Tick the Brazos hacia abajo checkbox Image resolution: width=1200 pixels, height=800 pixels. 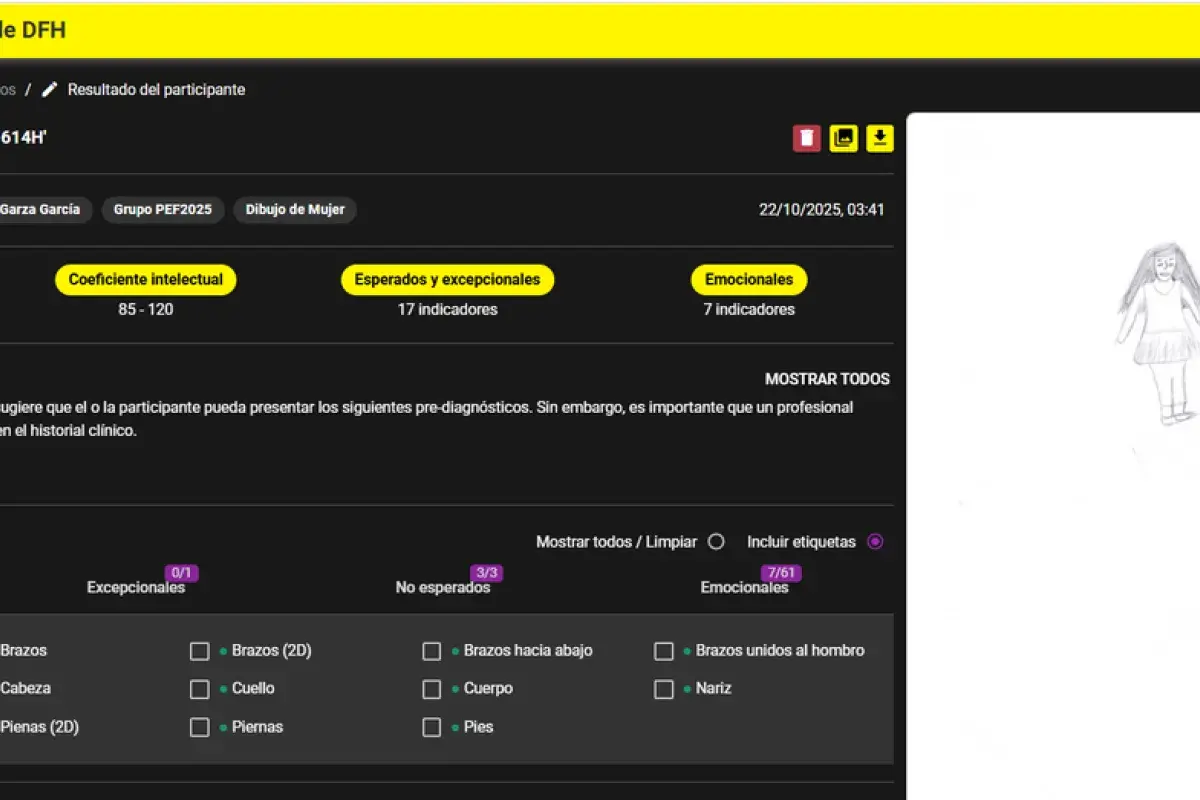432,651
